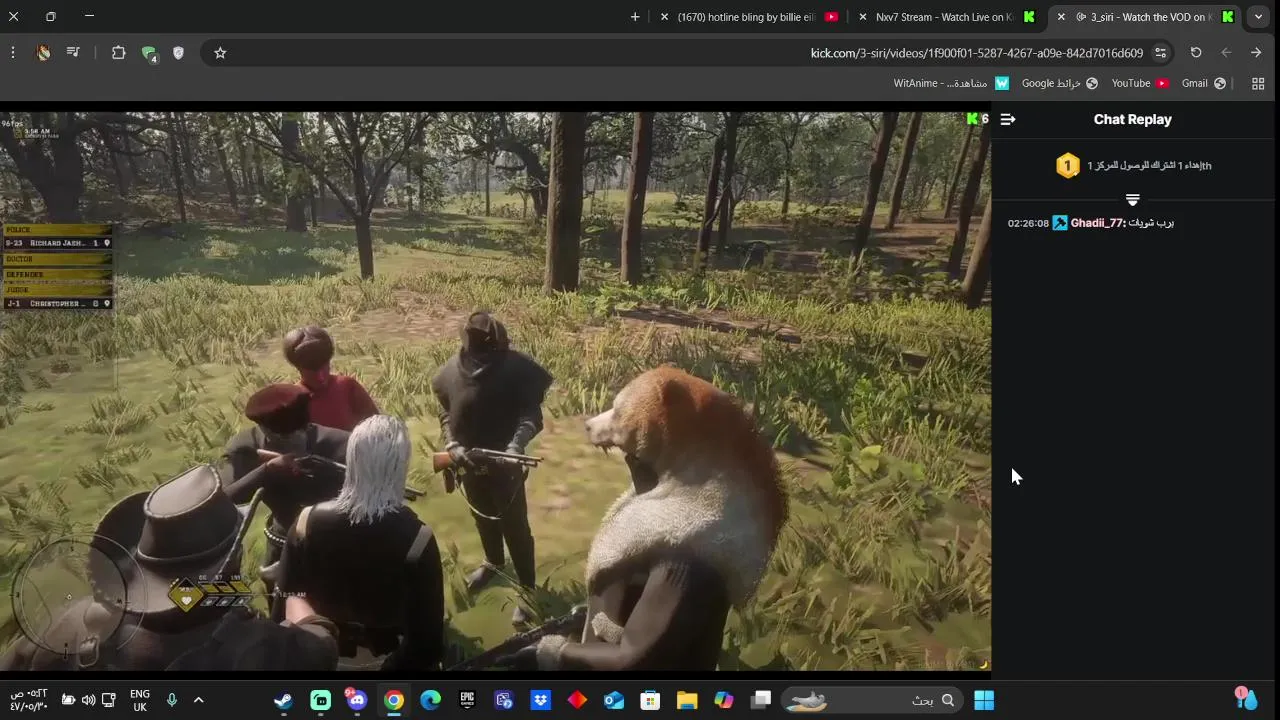Open Copilot from the taskbar
This screenshot has width=1280, height=720.
(x=724, y=700)
